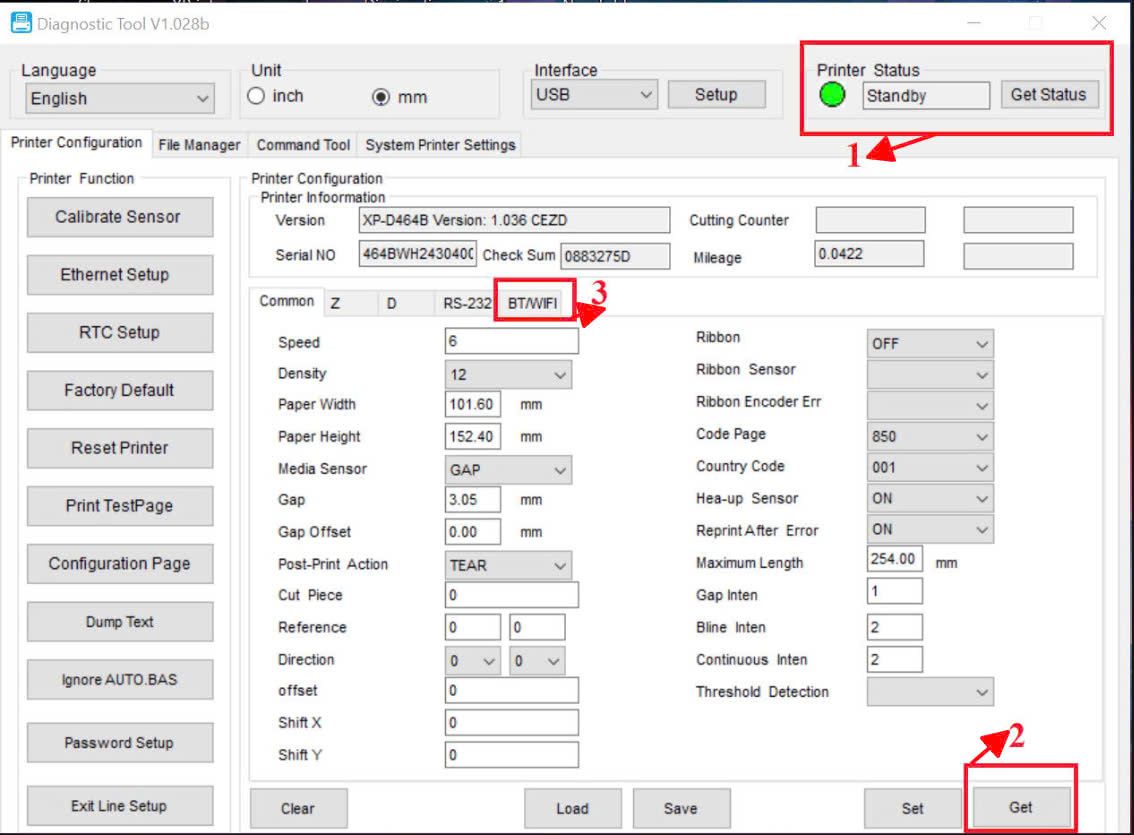The width and height of the screenshot is (1134, 835).
Task: Open the Post-Print Action TEAR dropdown
Action: click(x=508, y=565)
